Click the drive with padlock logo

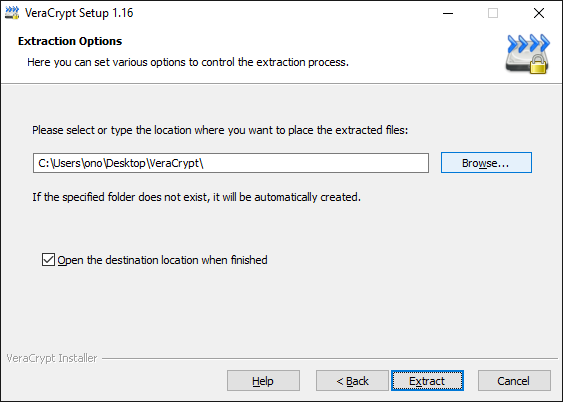[x=527, y=54]
